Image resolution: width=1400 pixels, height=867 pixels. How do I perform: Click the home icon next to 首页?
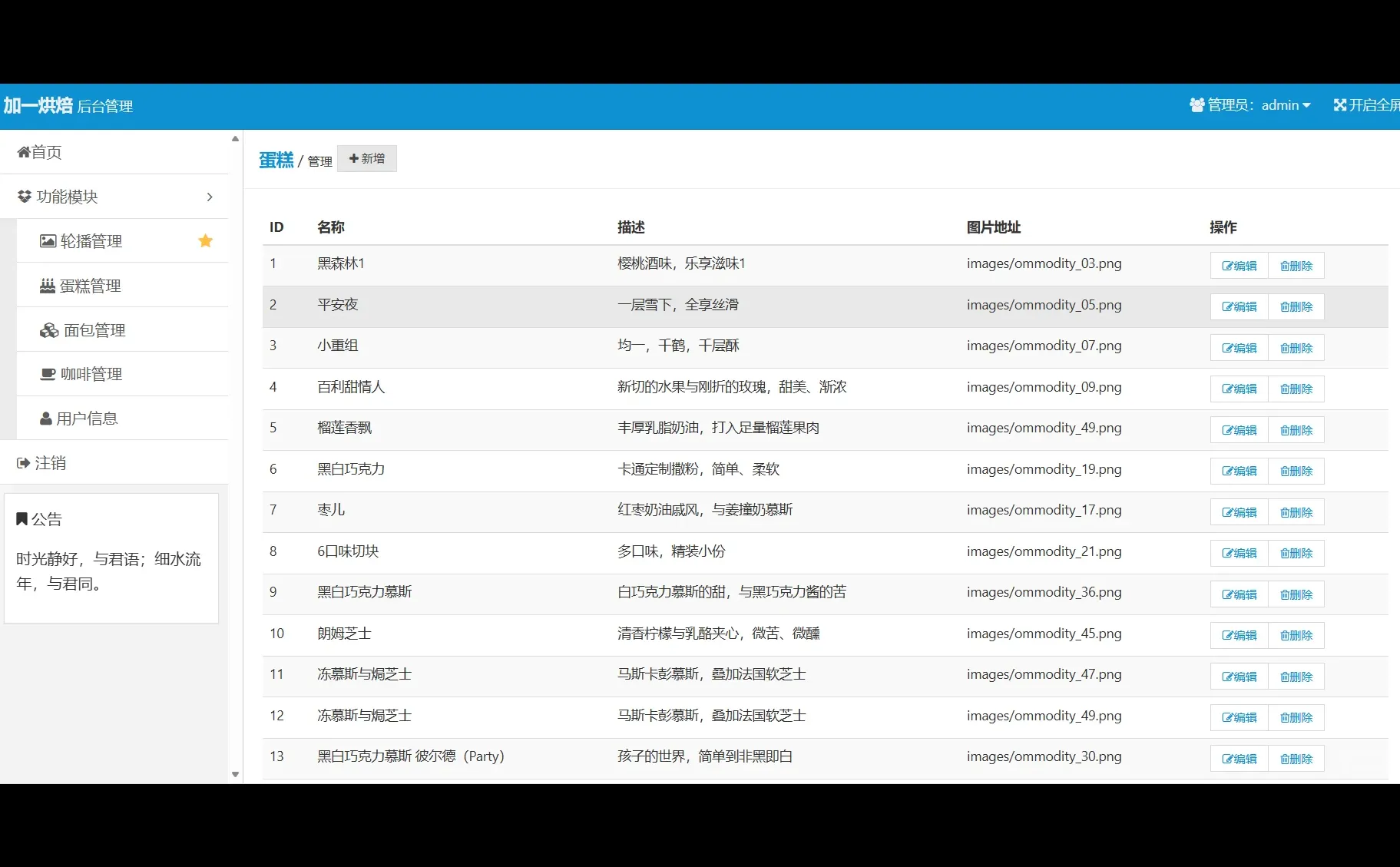point(23,151)
